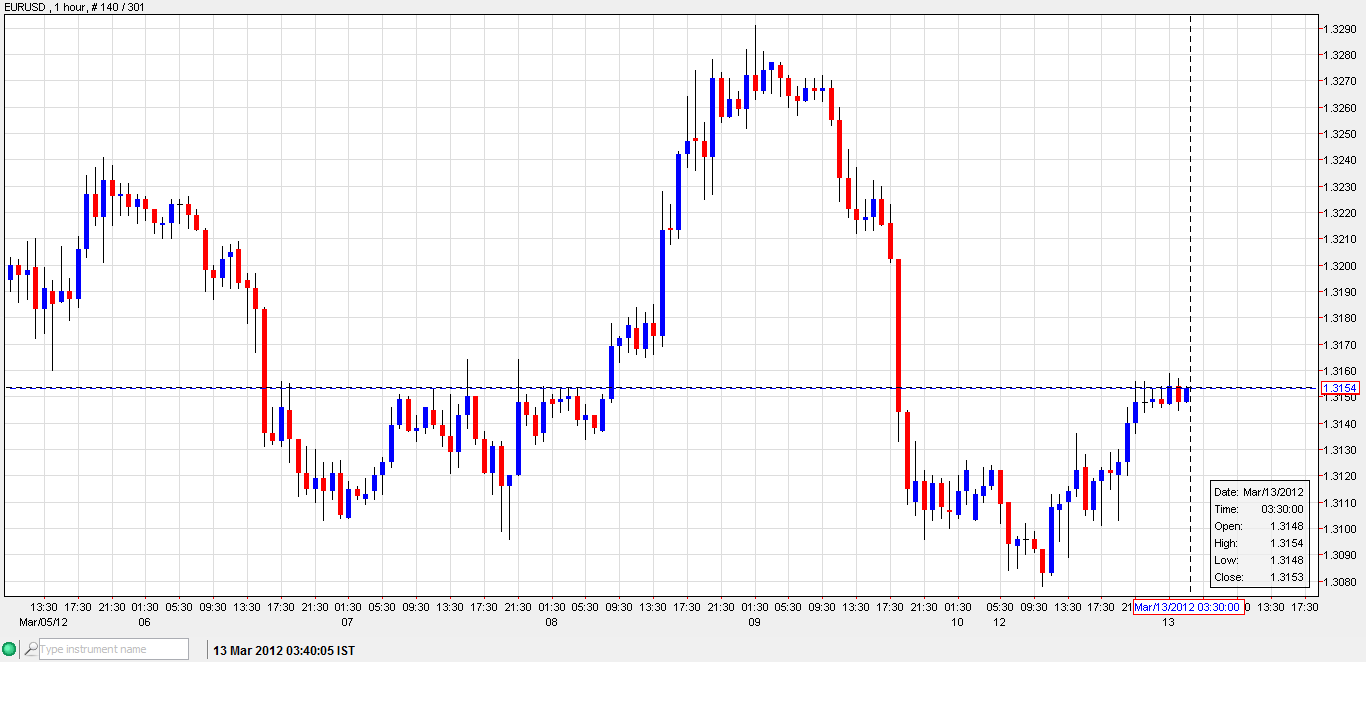The image size is (1366, 728).
Task: Click the 1.3220 price axis label
Action: (1341, 213)
